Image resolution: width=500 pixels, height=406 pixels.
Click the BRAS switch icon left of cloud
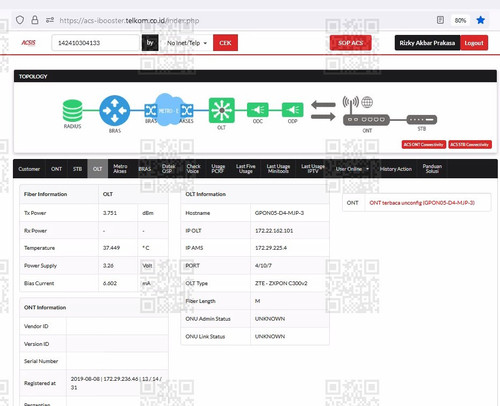click(150, 110)
